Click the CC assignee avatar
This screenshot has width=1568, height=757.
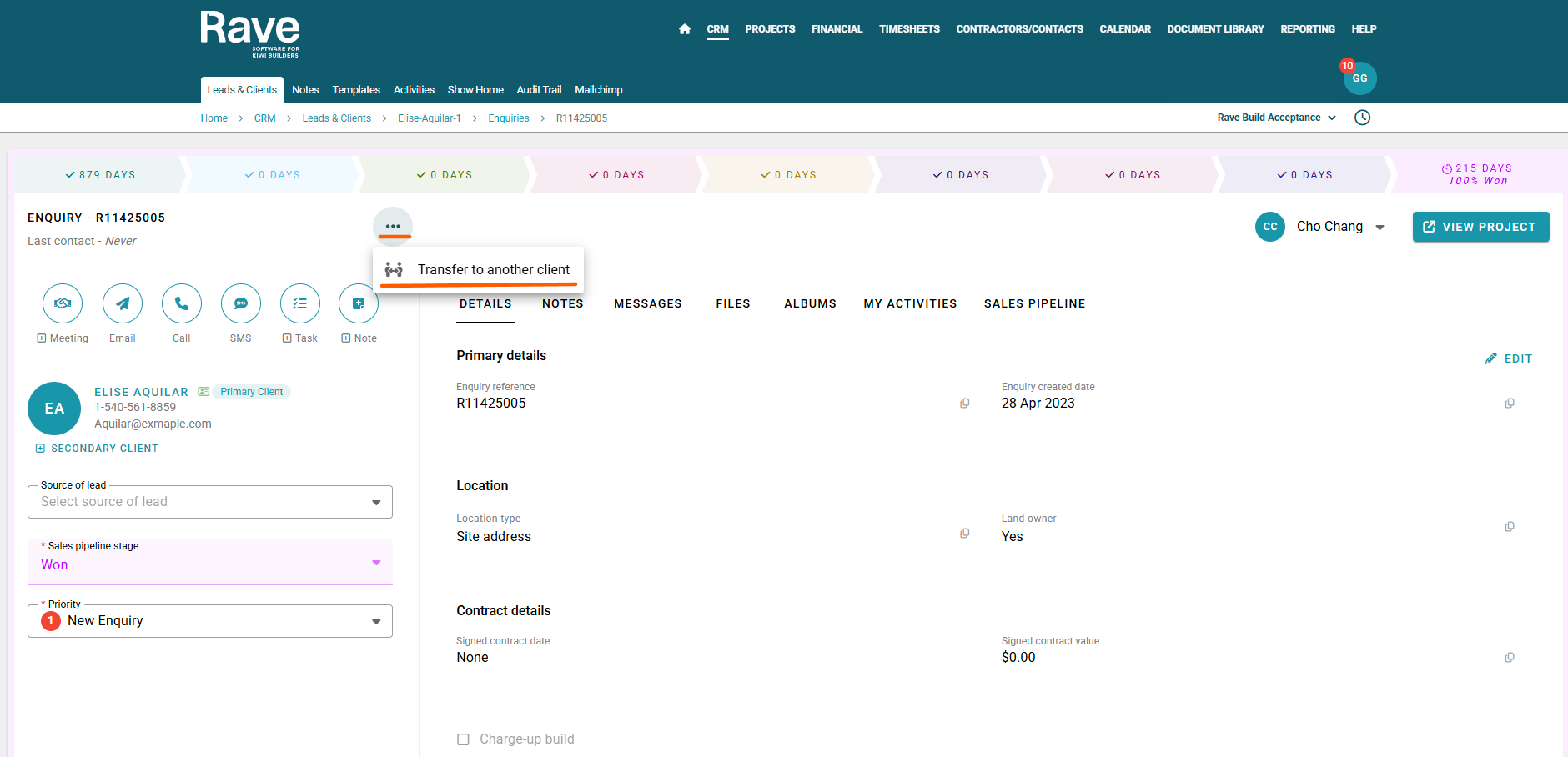(1270, 227)
